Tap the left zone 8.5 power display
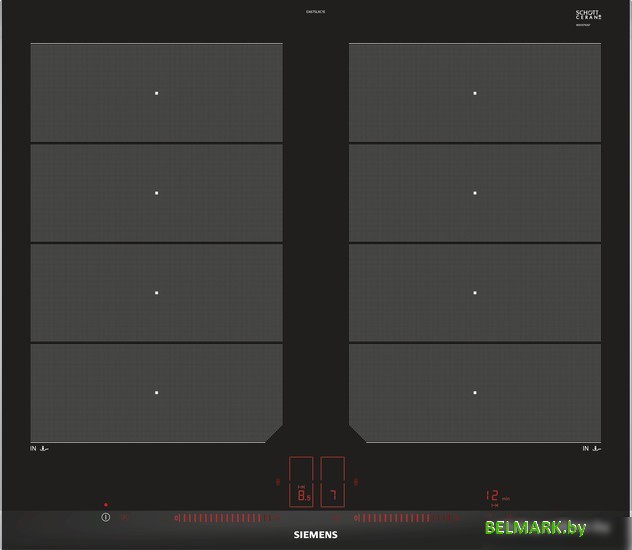Viewport: 632px width, 550px height. coord(302,496)
